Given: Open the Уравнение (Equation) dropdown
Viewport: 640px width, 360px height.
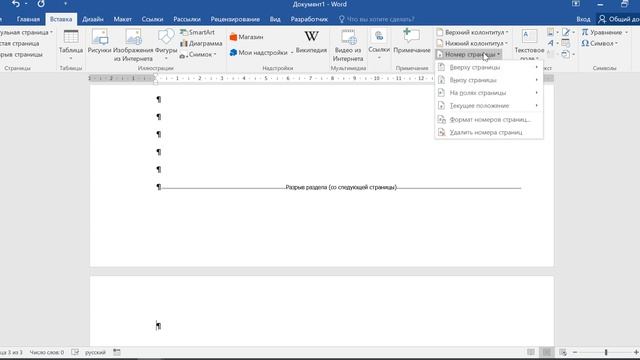Looking at the screenshot, I should (605, 32).
